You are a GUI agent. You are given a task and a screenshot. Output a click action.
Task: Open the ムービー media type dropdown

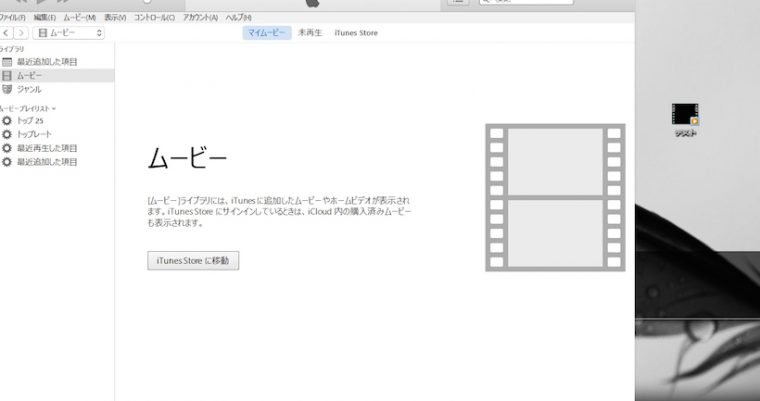click(x=68, y=33)
